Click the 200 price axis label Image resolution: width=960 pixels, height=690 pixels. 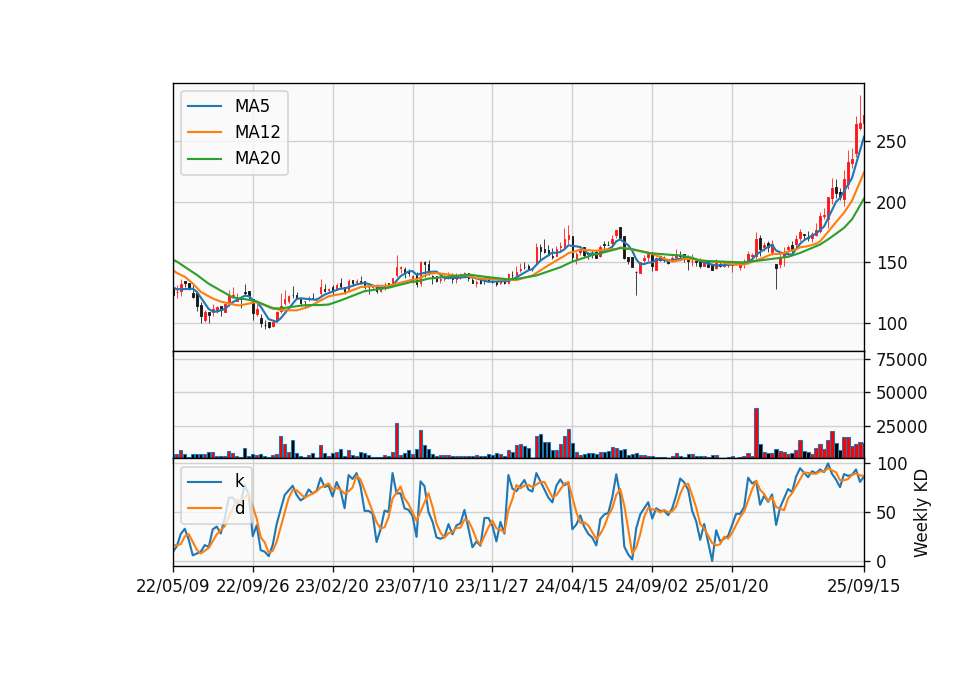click(891, 203)
